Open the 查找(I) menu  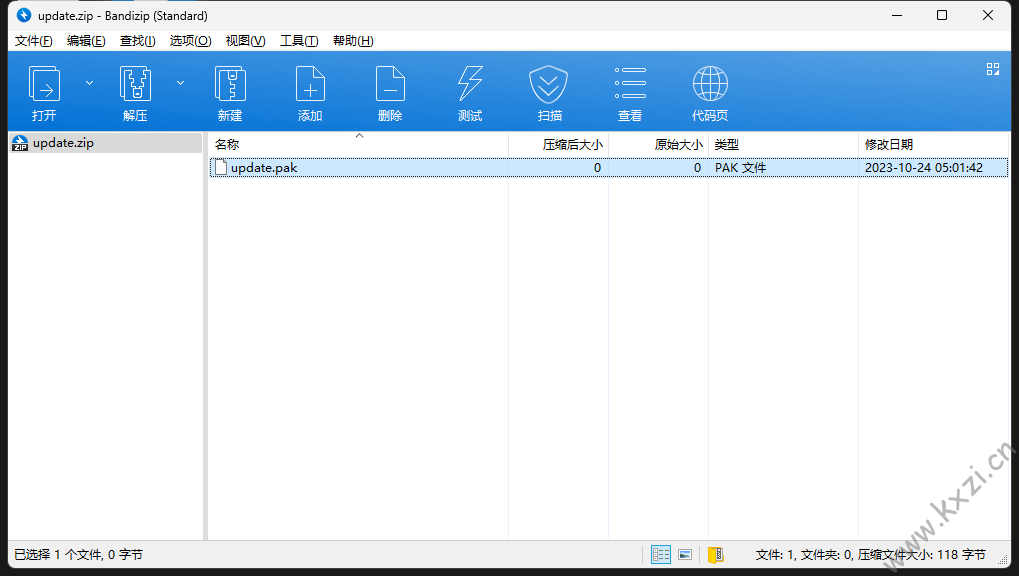tap(138, 41)
